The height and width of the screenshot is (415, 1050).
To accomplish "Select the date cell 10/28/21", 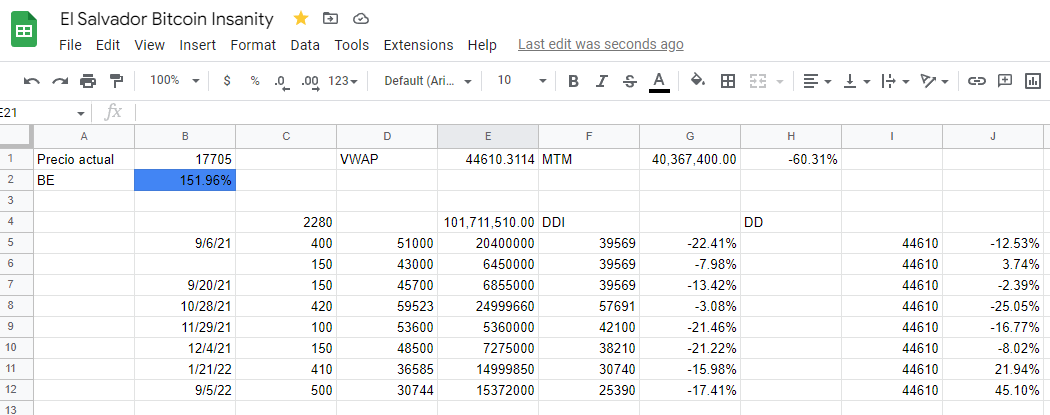I will point(185,306).
